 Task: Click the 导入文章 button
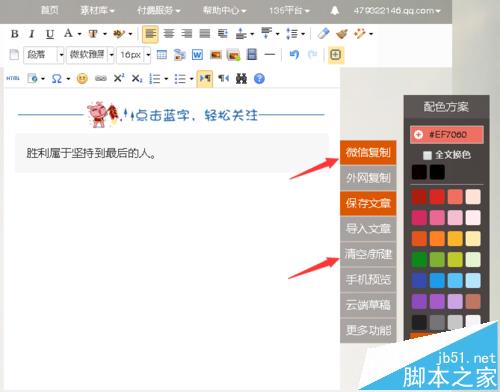tap(368, 229)
